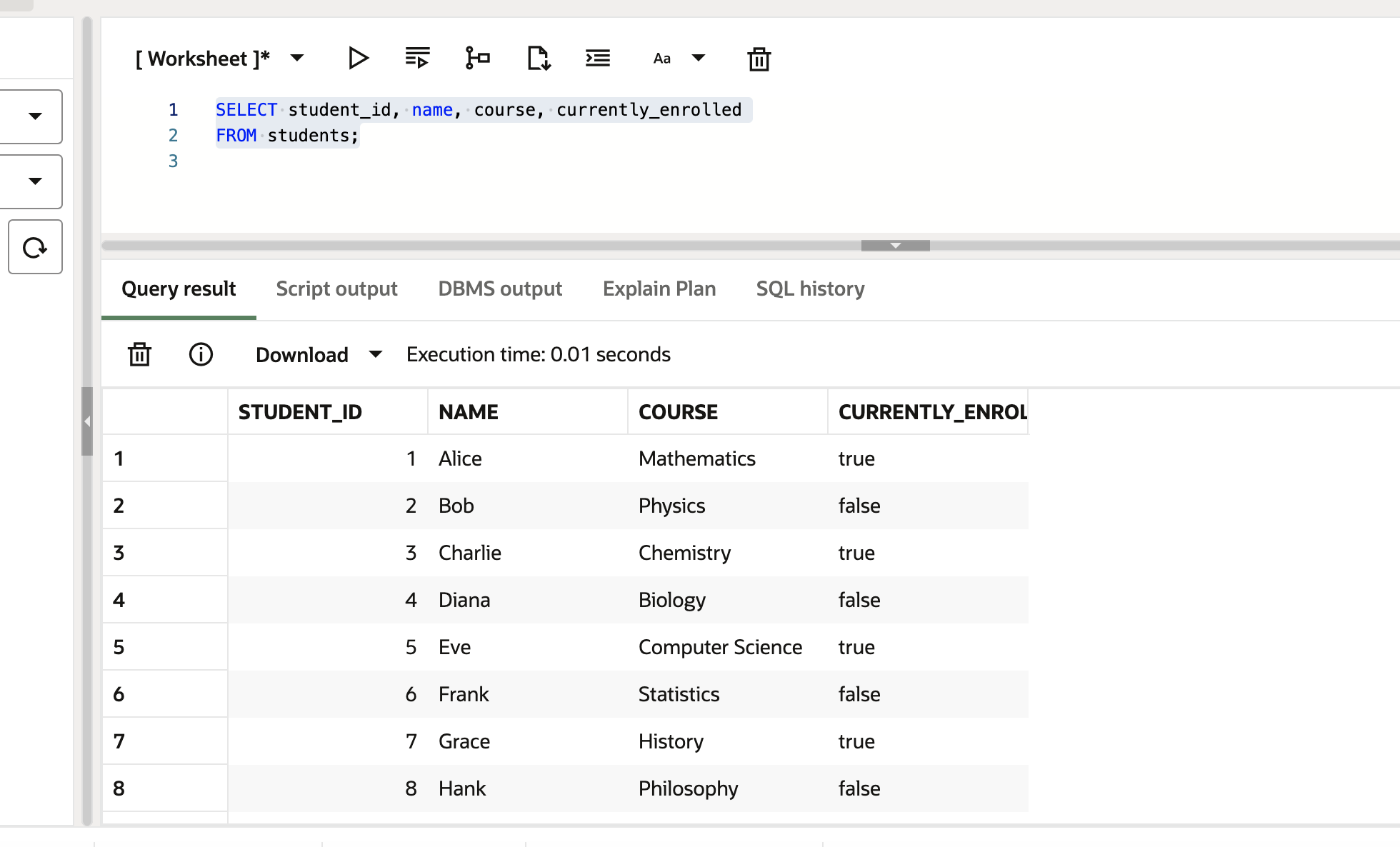Click the refresh icon in sidebar
Viewport: 1400px width, 847px height.
(35, 247)
